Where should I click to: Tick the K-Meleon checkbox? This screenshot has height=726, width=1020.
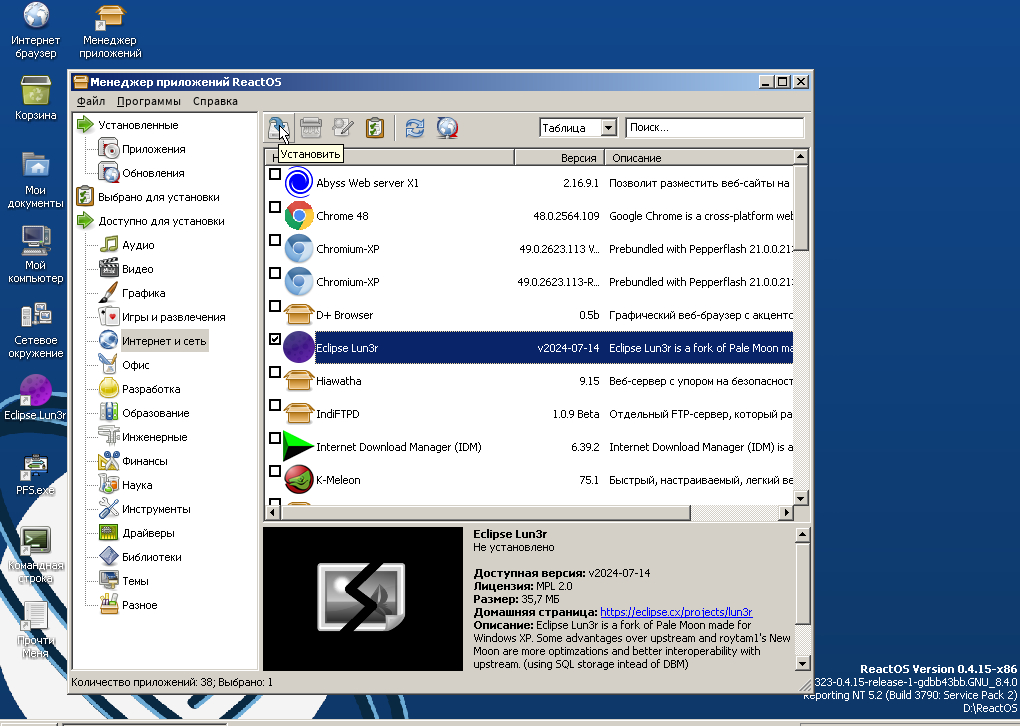coord(275,472)
